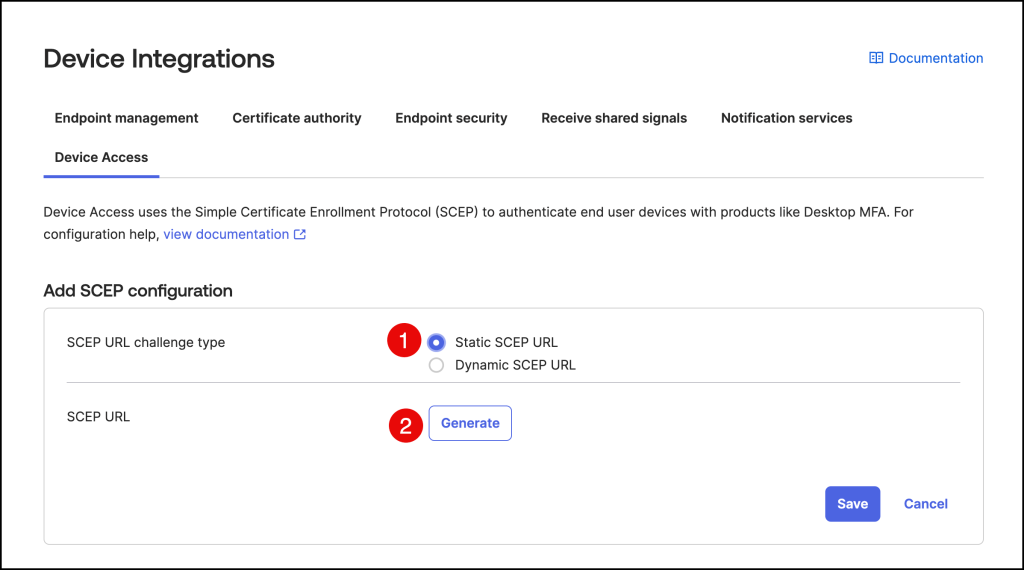The height and width of the screenshot is (570, 1024).
Task: Click the 'Add SCEP configuration' heading
Action: click(138, 291)
